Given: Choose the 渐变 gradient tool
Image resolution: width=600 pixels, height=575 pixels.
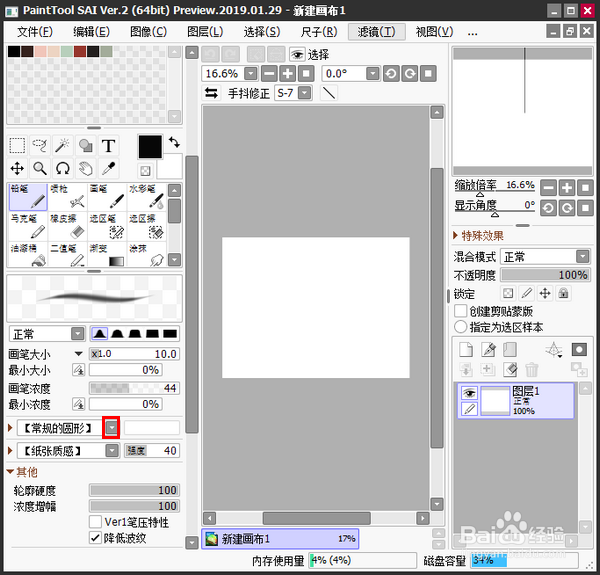Looking at the screenshot, I should [107, 254].
